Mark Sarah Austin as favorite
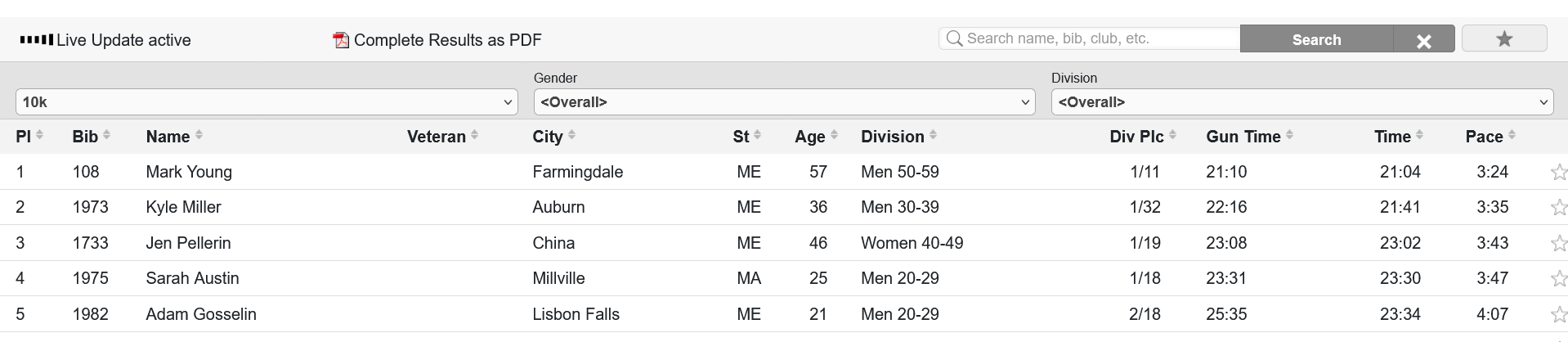 pos(1558,279)
